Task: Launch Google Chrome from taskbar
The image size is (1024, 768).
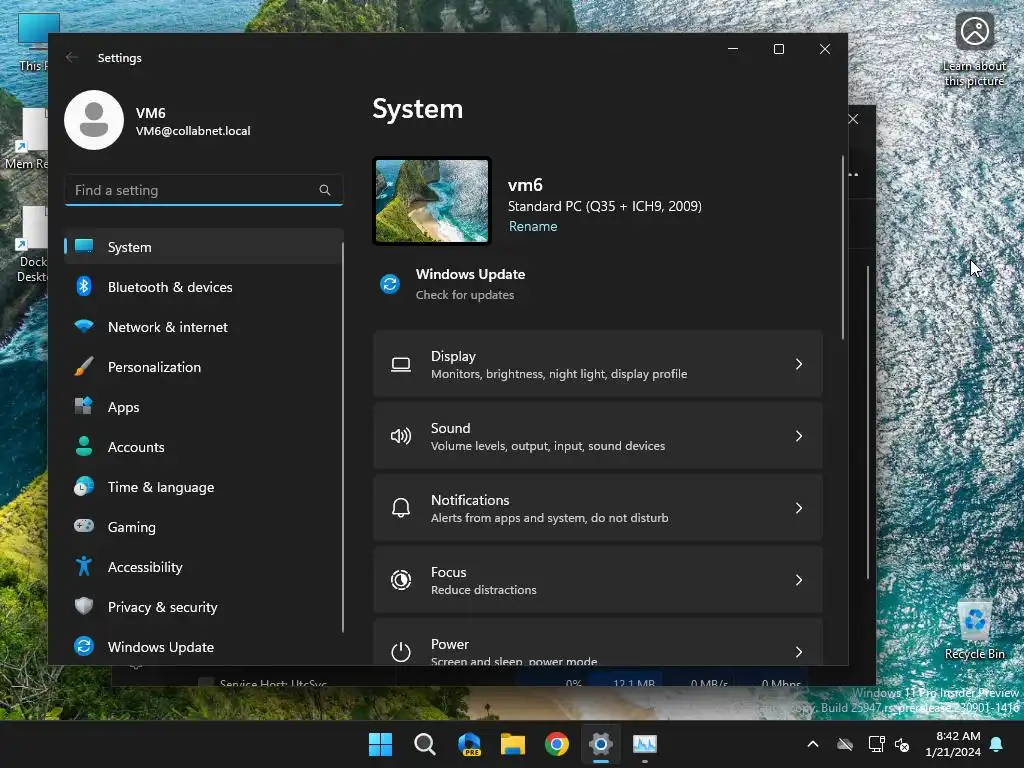Action: 557,744
